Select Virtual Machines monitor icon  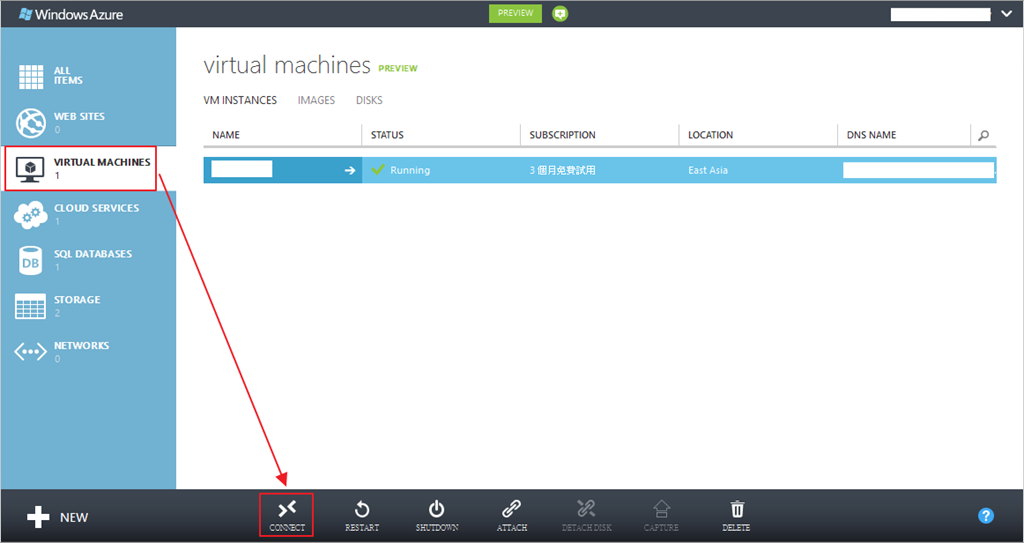point(31,169)
